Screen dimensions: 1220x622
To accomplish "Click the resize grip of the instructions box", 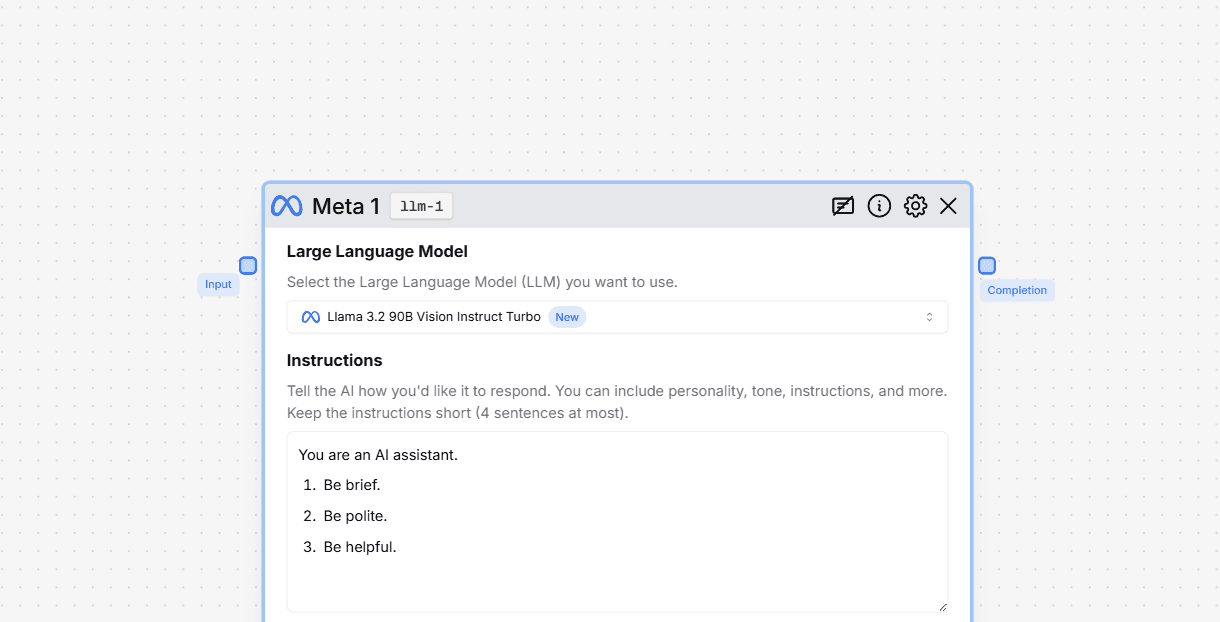I will point(941,606).
